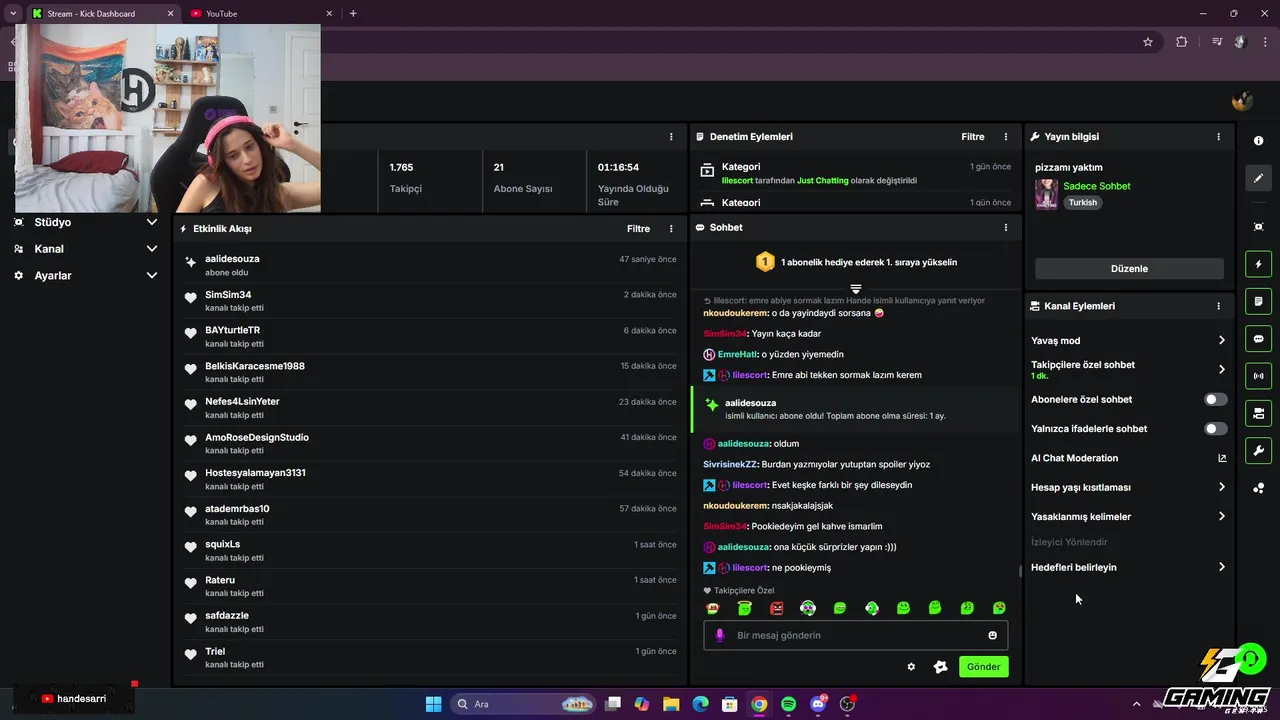
Task: Toggle Abonelere özel sohbet switch
Action: (x=1215, y=400)
